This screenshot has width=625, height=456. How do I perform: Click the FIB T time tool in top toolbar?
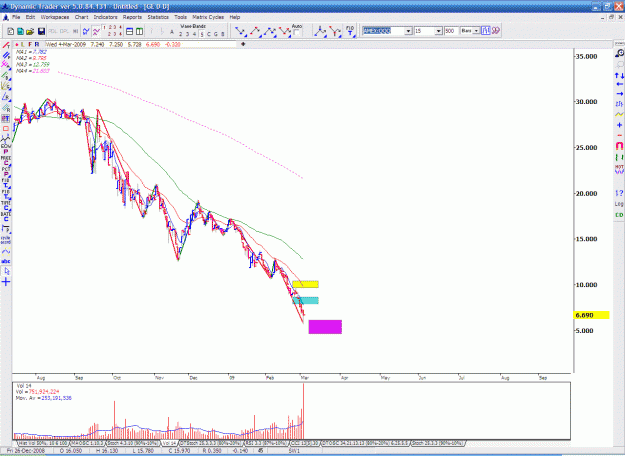350,31
